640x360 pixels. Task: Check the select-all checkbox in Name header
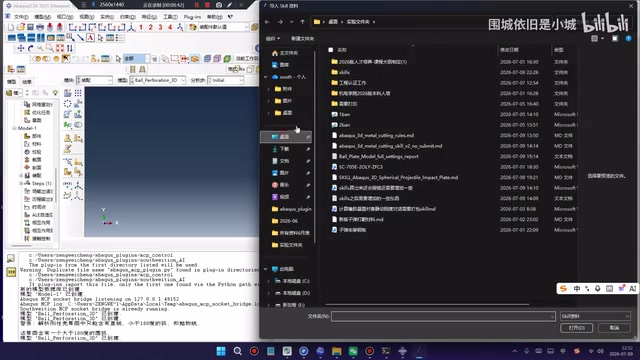point(331,50)
